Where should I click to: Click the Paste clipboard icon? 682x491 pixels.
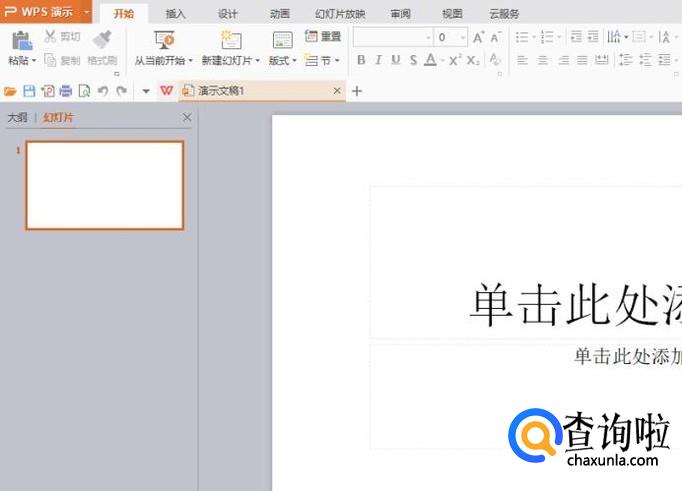[x=22, y=41]
